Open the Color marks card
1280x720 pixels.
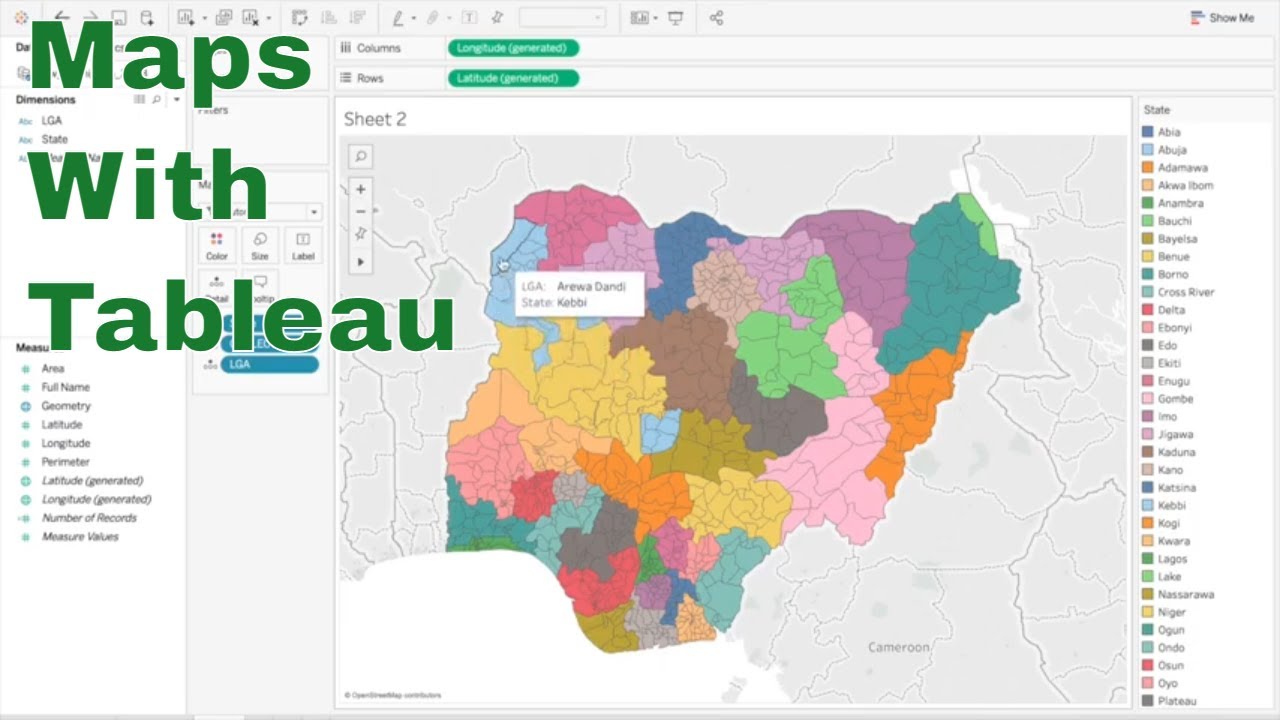pyautogui.click(x=217, y=245)
